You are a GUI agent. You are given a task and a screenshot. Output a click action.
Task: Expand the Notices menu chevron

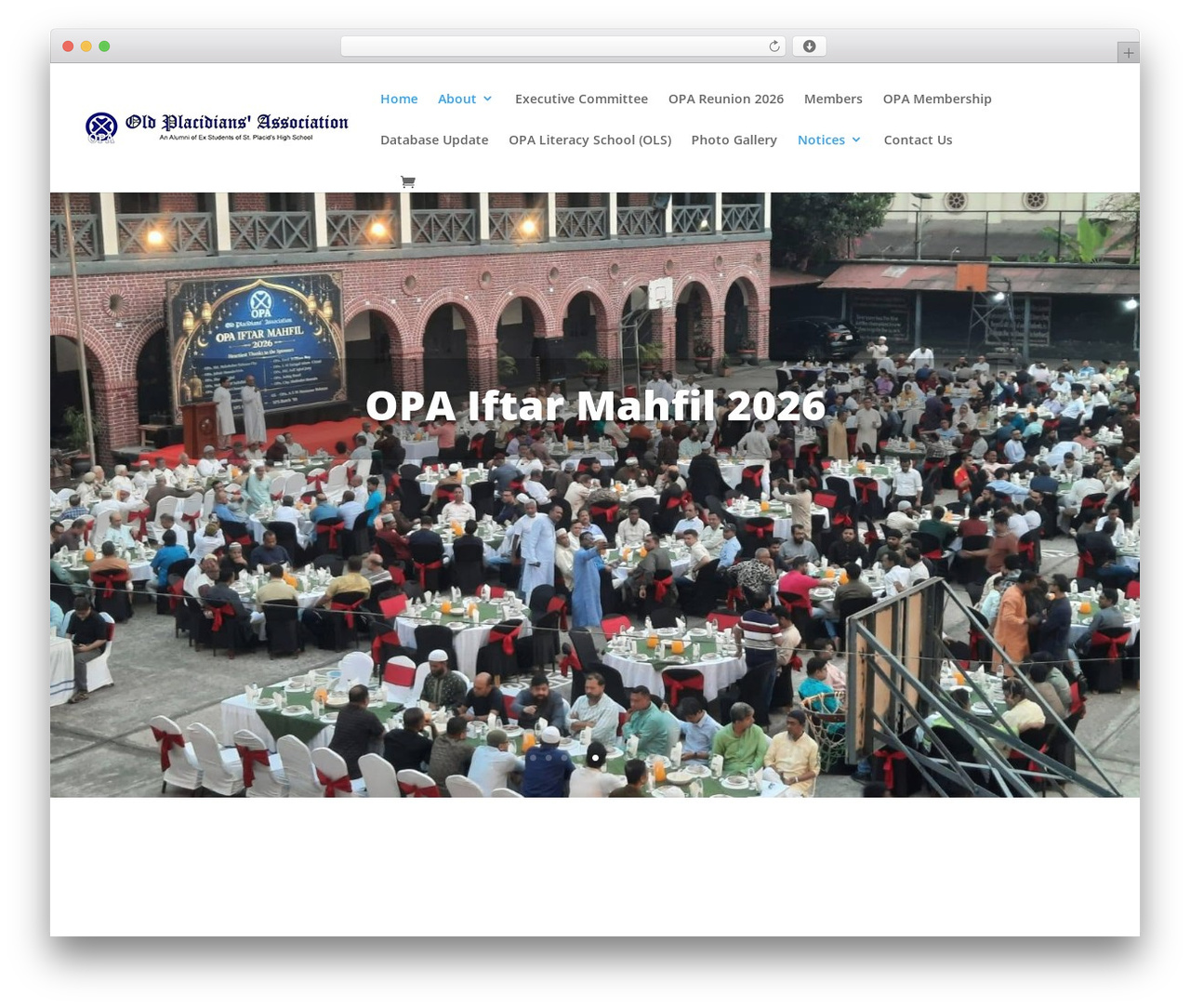[x=856, y=139]
